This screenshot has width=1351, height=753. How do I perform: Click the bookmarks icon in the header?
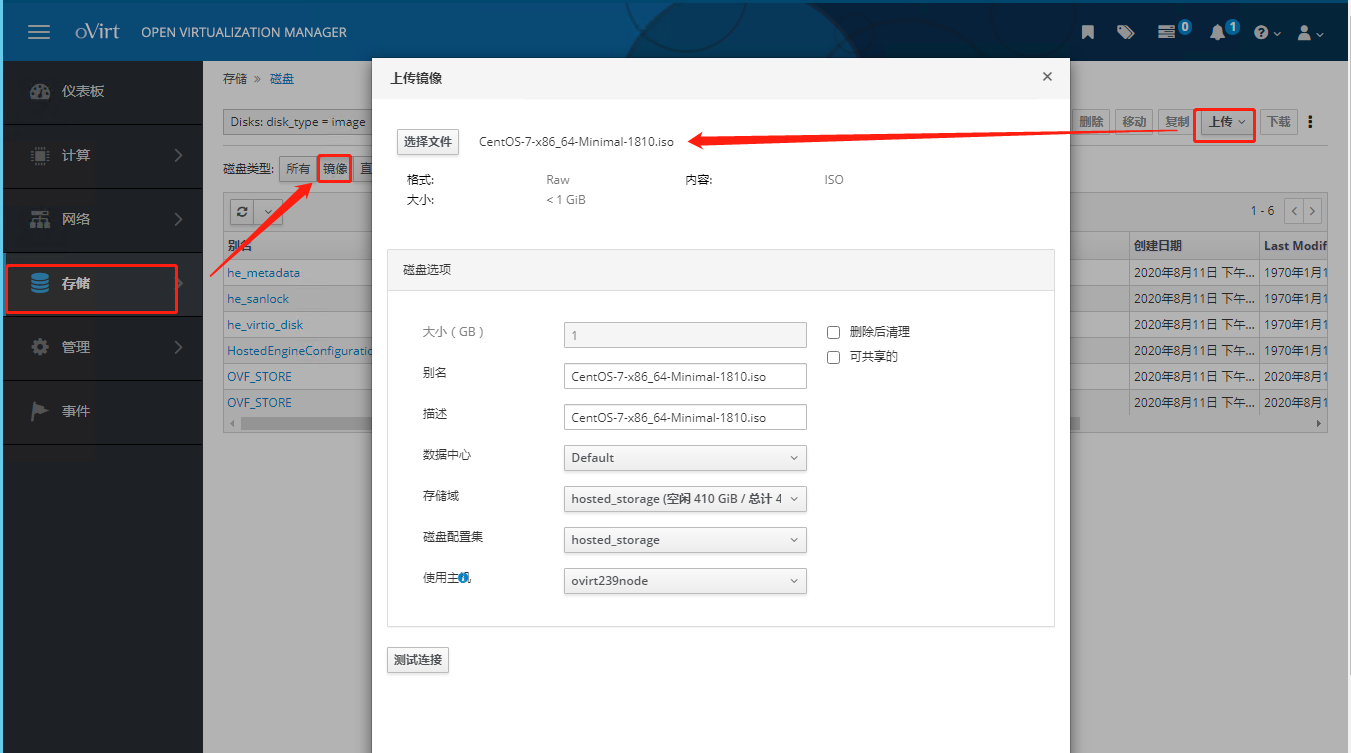pos(1087,31)
